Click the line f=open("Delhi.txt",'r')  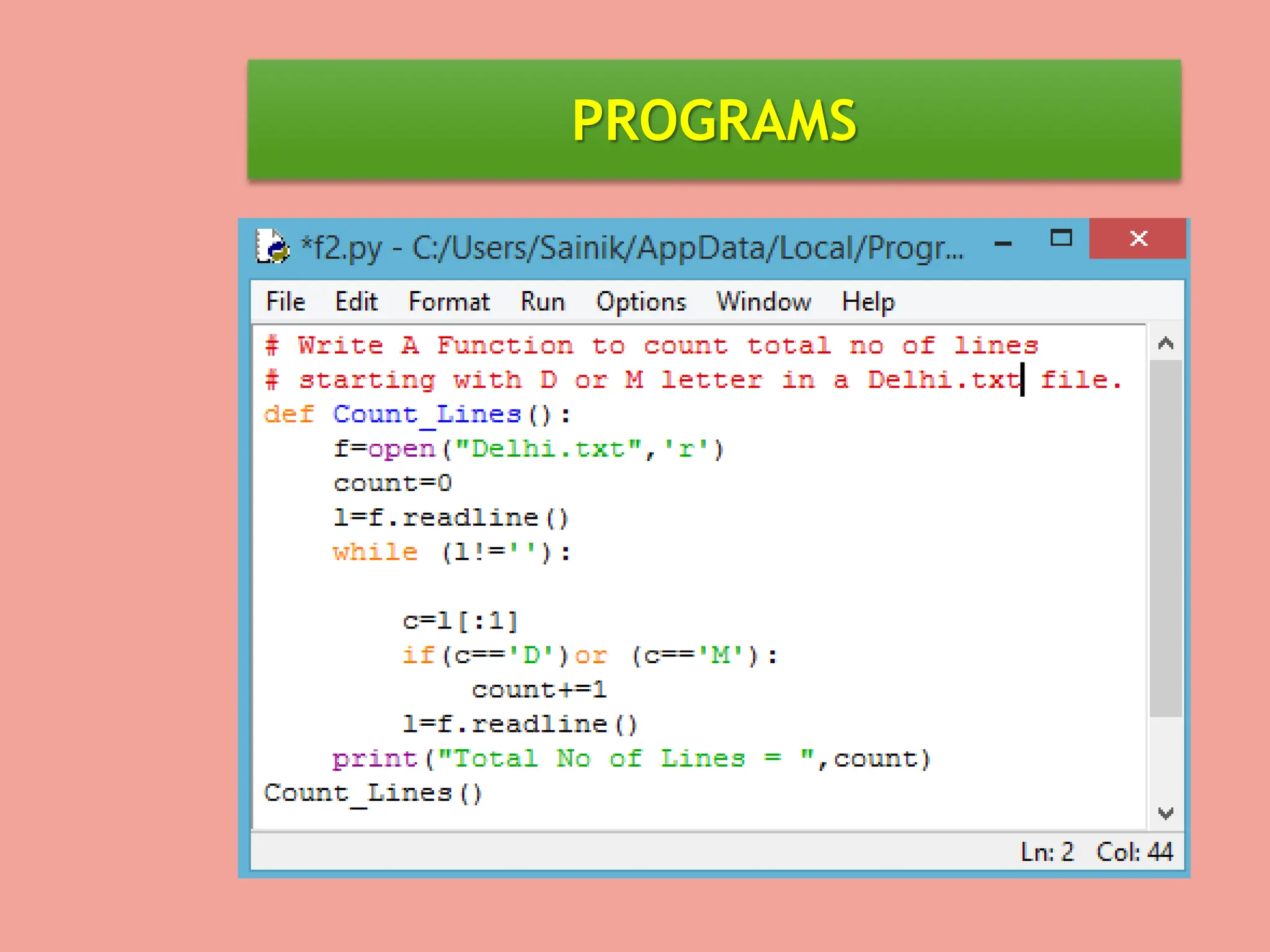pyautogui.click(x=528, y=449)
